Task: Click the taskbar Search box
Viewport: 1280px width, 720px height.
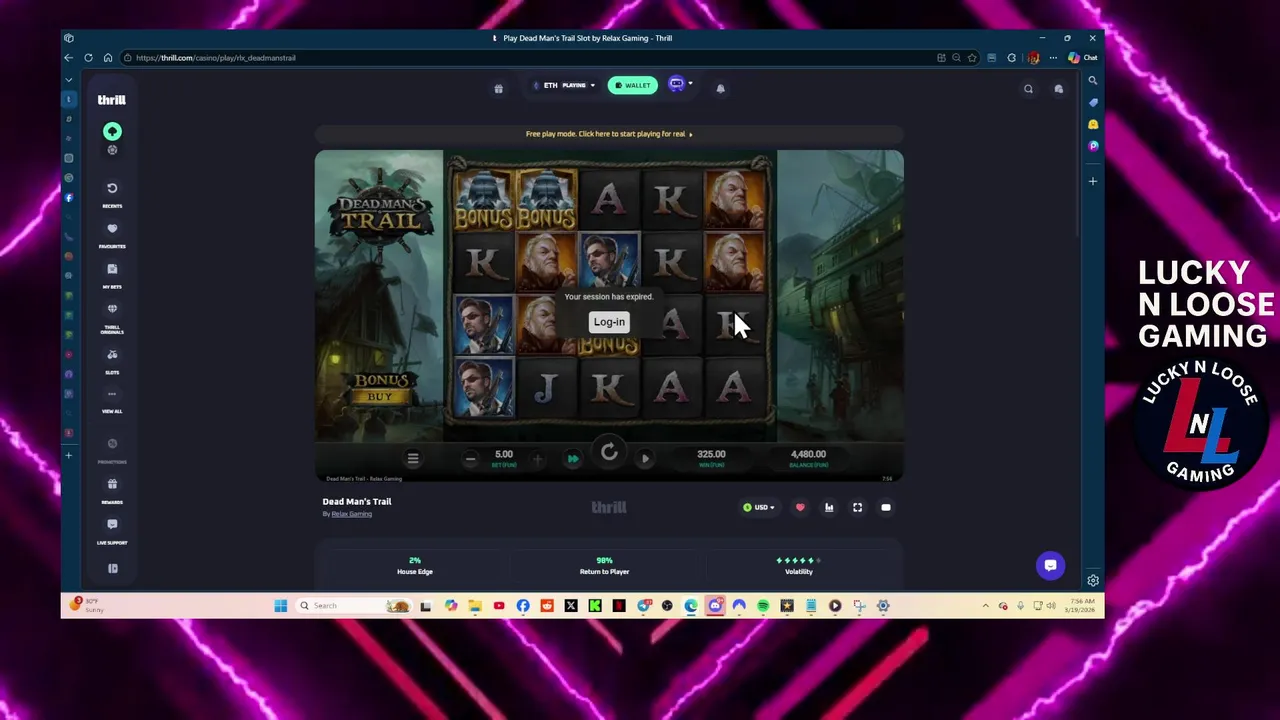Action: (355, 606)
